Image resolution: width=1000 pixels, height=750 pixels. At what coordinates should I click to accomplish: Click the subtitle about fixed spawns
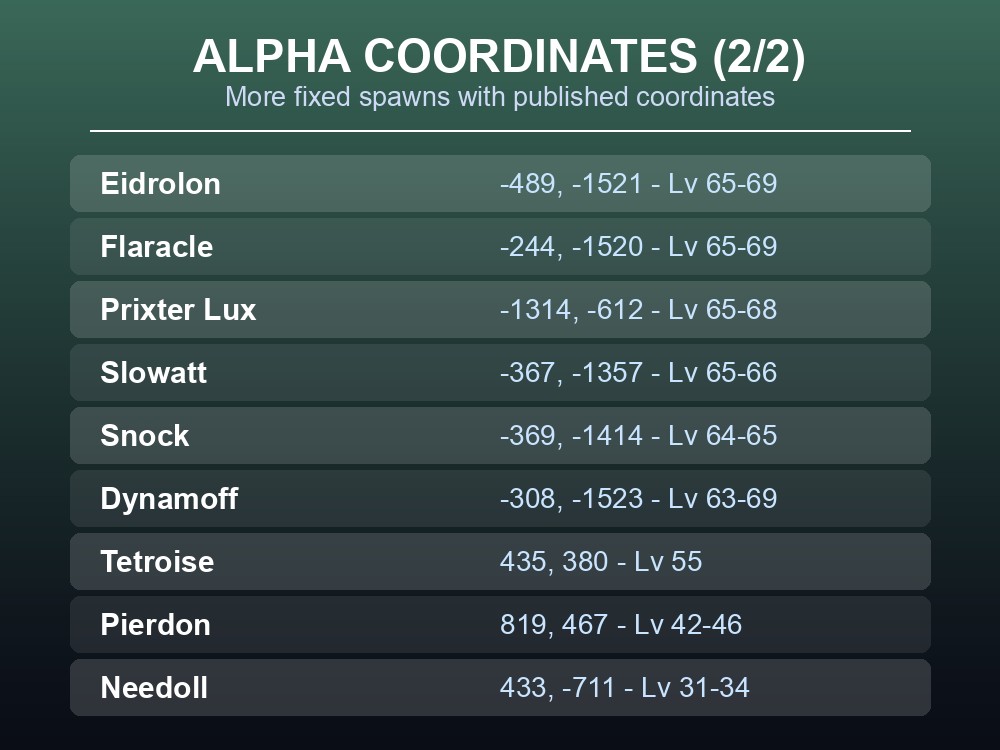(500, 97)
